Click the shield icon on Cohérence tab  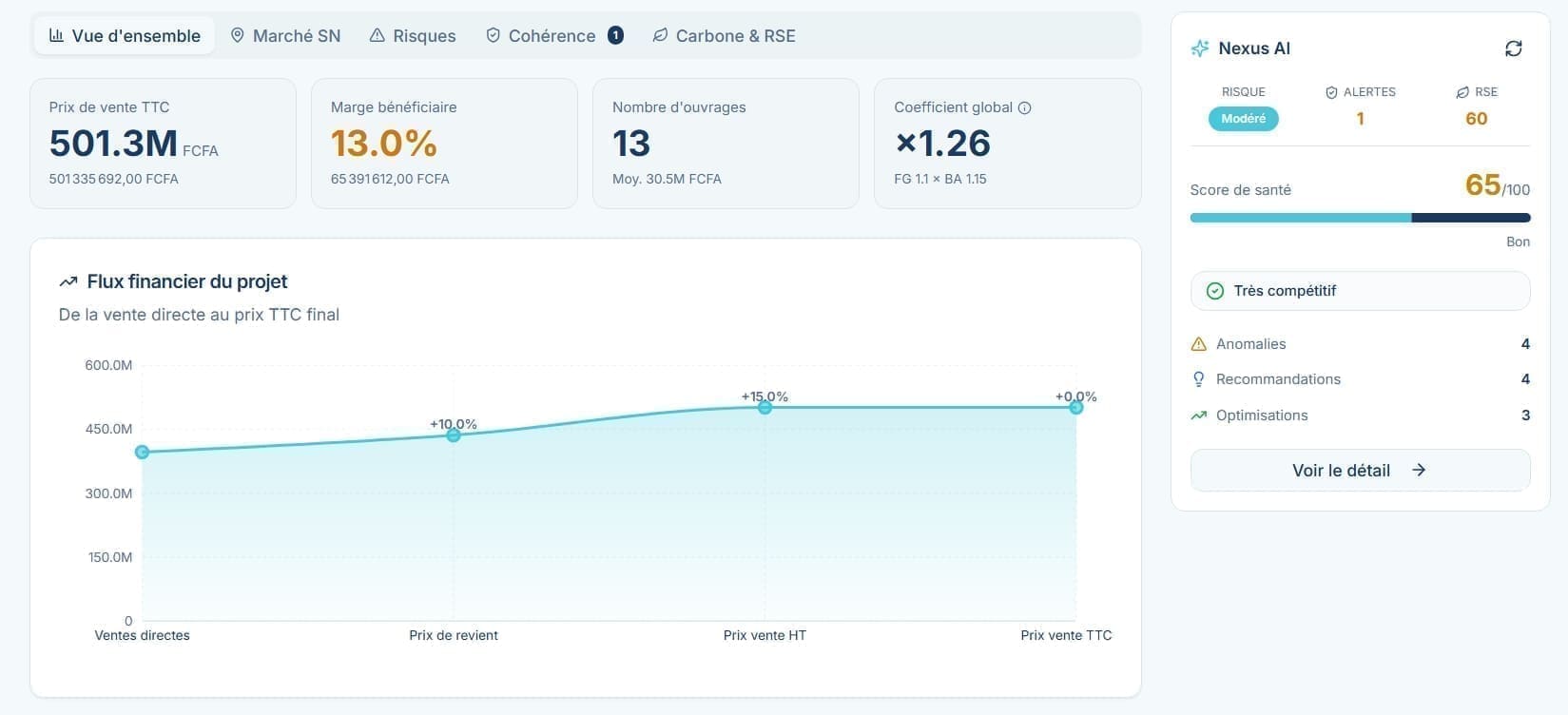point(493,36)
